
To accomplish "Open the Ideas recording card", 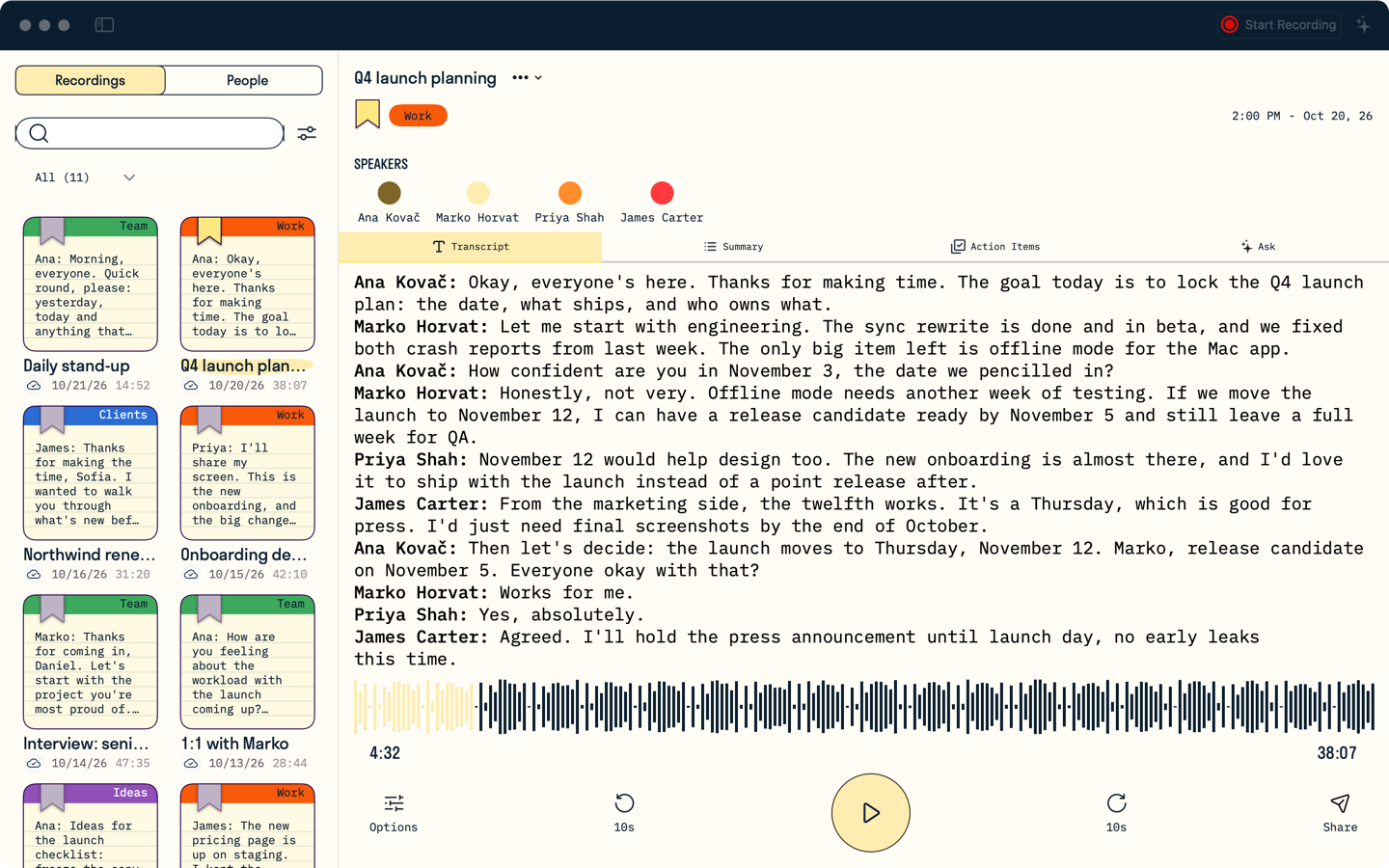I will pyautogui.click(x=91, y=826).
